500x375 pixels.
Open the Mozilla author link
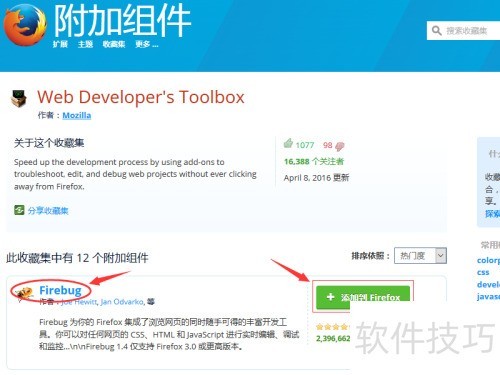tap(77, 115)
